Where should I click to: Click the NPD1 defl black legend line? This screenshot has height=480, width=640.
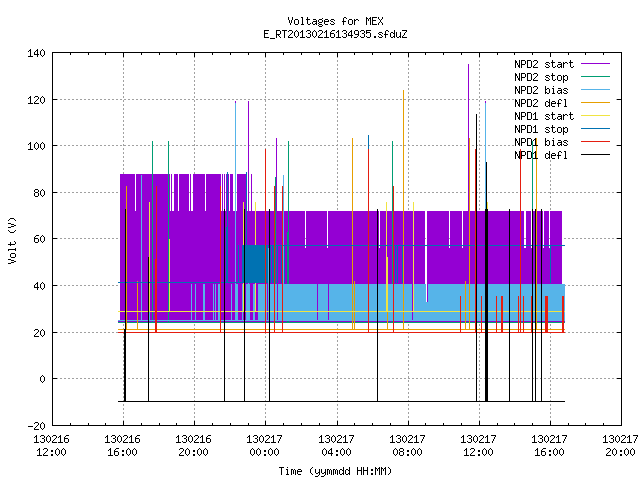coord(595,155)
